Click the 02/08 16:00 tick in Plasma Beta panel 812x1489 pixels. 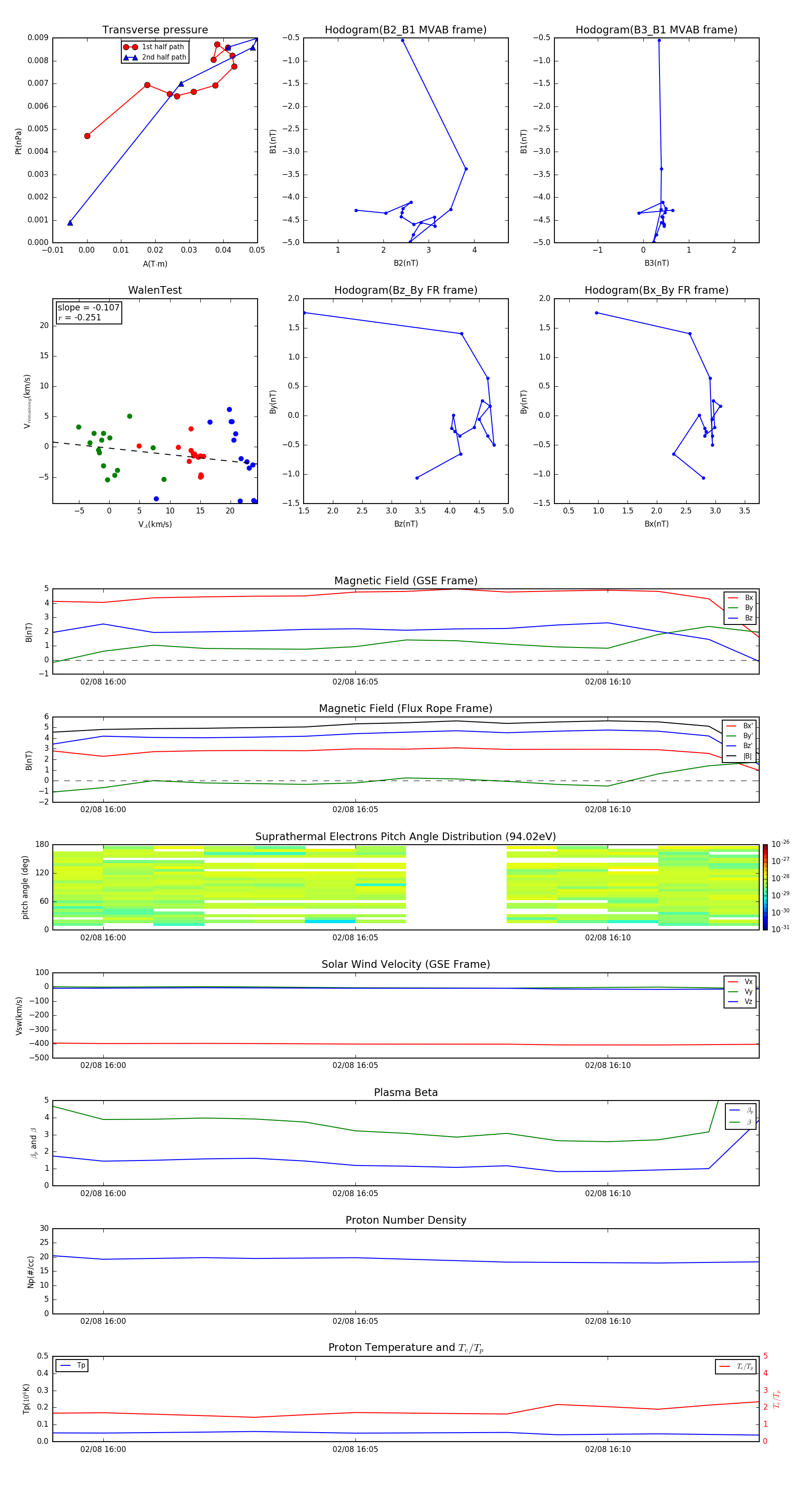tap(103, 1193)
